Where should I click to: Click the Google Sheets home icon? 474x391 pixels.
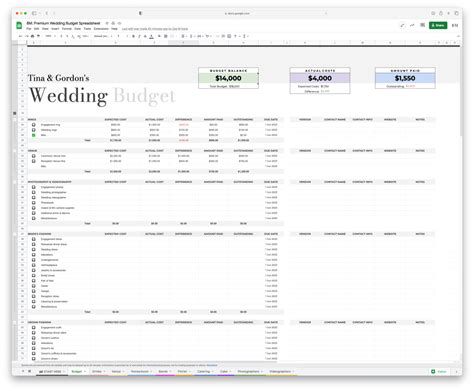tap(19, 25)
